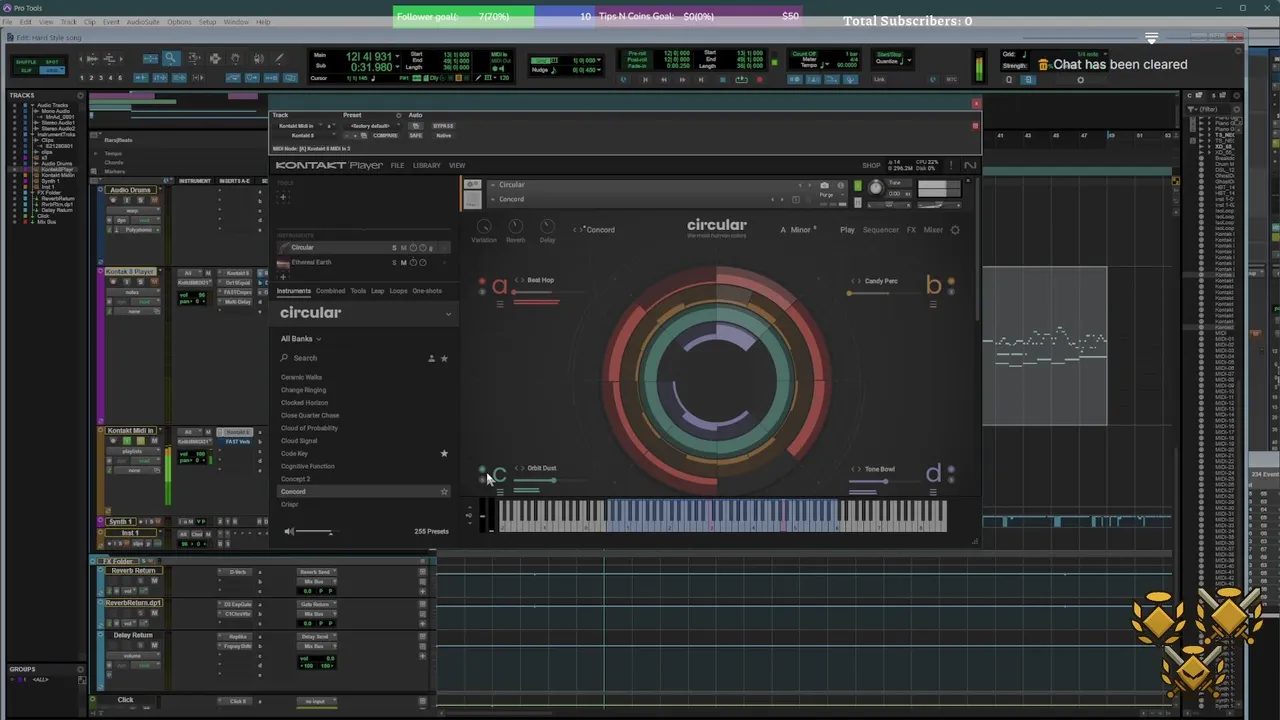Switch to the Loops tab
The width and height of the screenshot is (1280, 720).
[x=398, y=291]
